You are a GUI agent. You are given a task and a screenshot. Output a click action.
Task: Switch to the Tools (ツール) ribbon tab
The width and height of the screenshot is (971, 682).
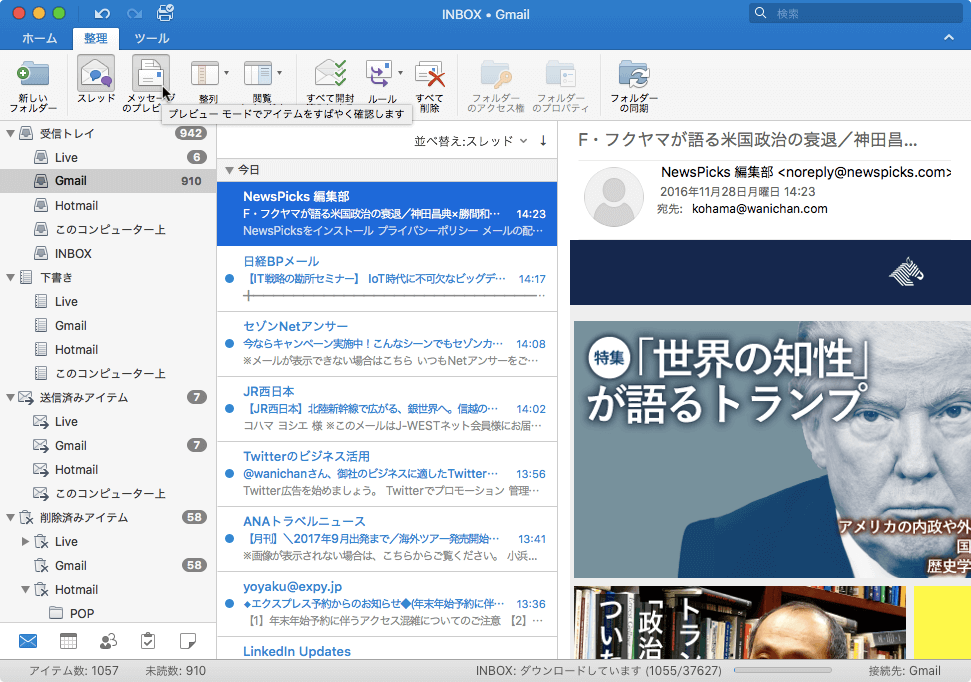coord(152,38)
